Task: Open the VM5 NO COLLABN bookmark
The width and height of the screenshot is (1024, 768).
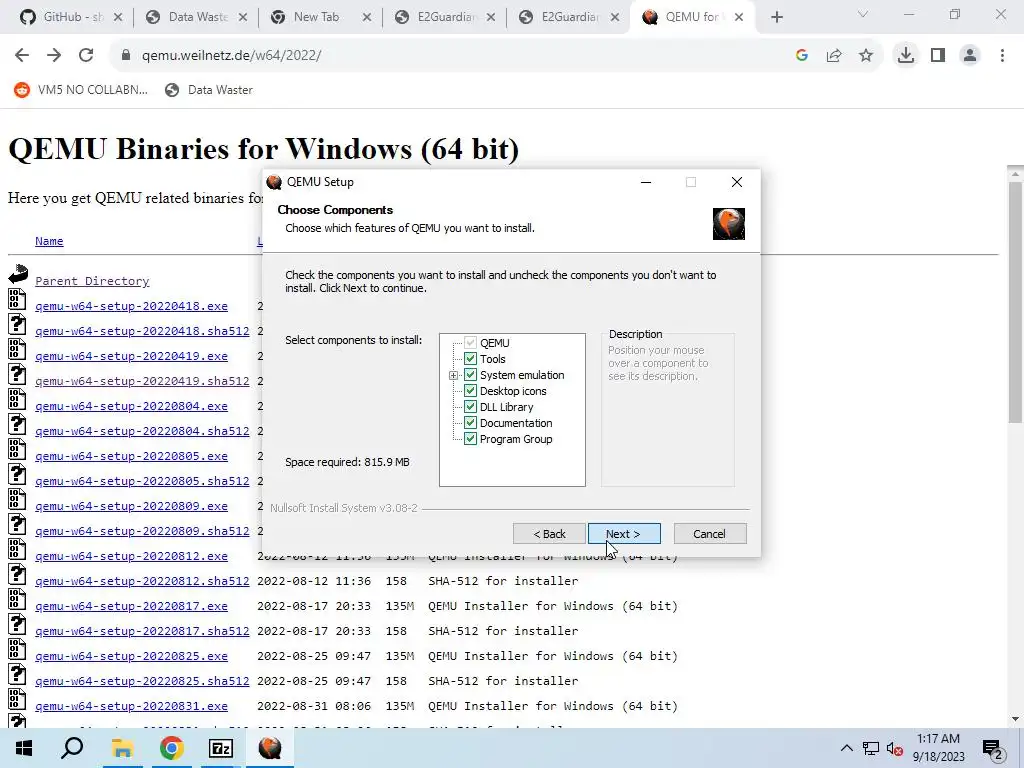Action: 81,90
